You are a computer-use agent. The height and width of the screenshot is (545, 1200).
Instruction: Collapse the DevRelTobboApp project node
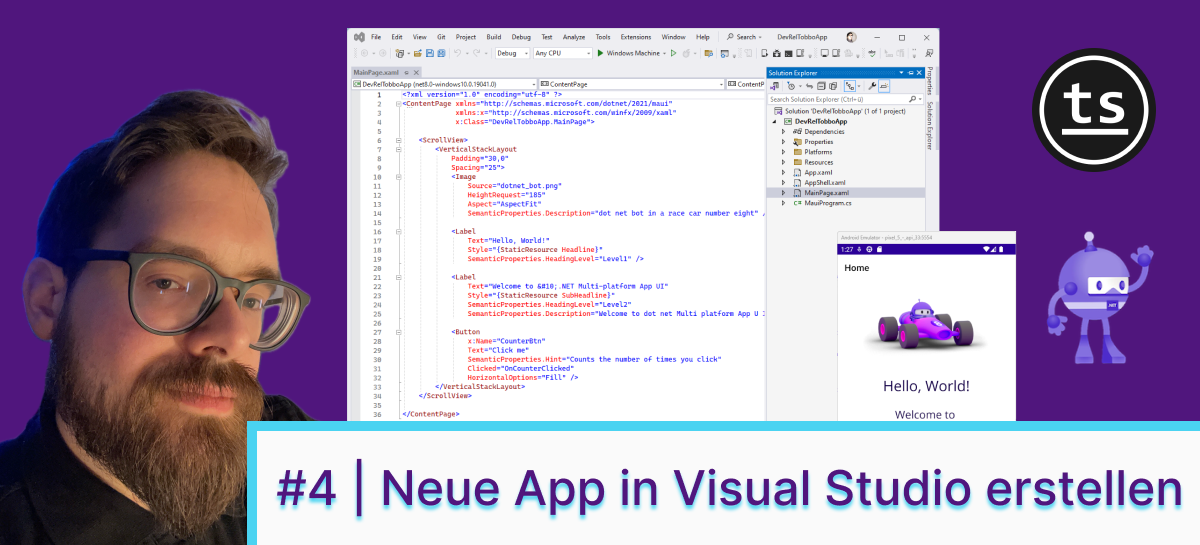(x=774, y=121)
